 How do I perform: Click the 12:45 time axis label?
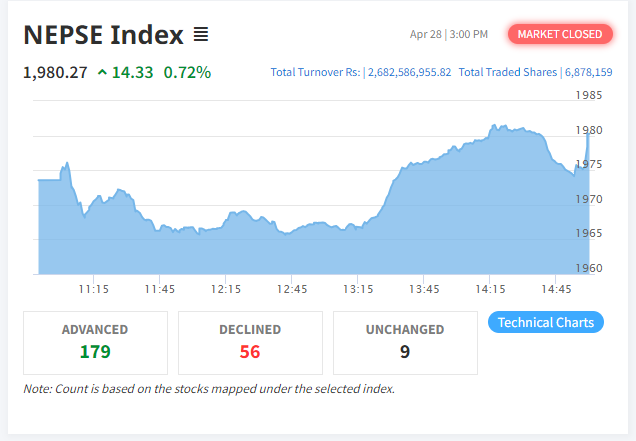(x=292, y=289)
